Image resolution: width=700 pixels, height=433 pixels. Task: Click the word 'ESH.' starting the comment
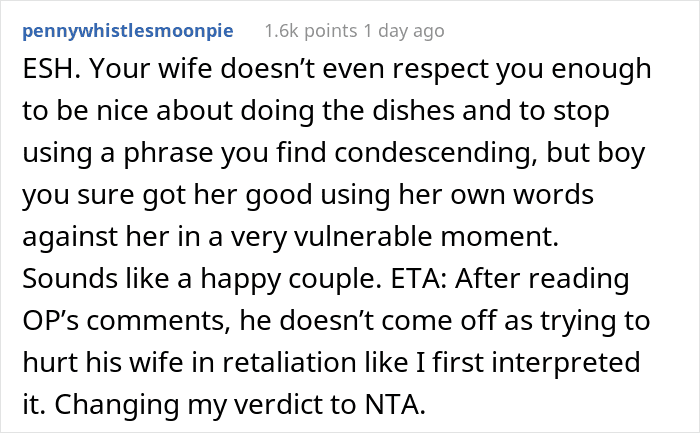[51, 69]
